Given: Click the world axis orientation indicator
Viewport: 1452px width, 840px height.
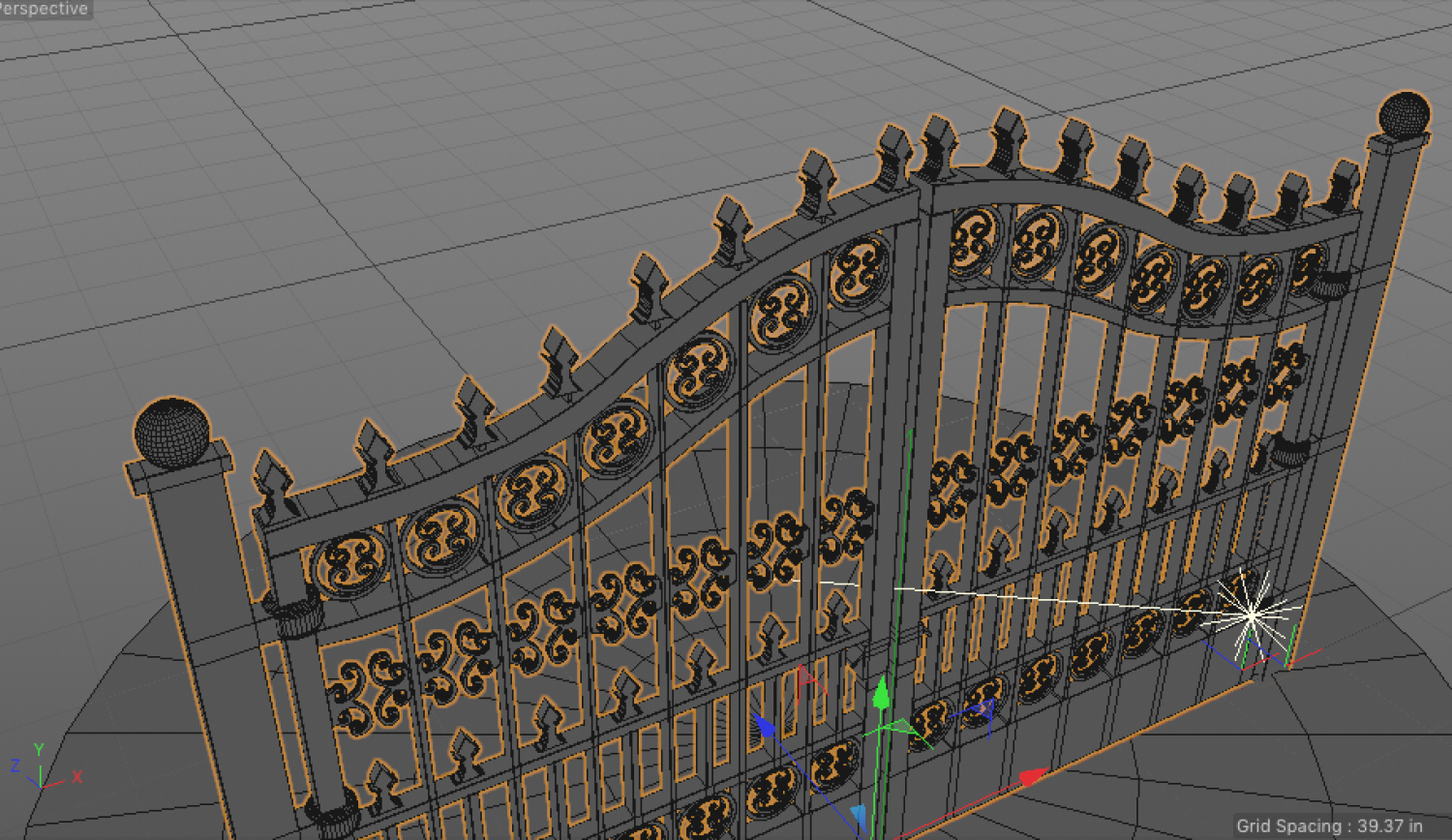Looking at the screenshot, I should coord(45,765).
